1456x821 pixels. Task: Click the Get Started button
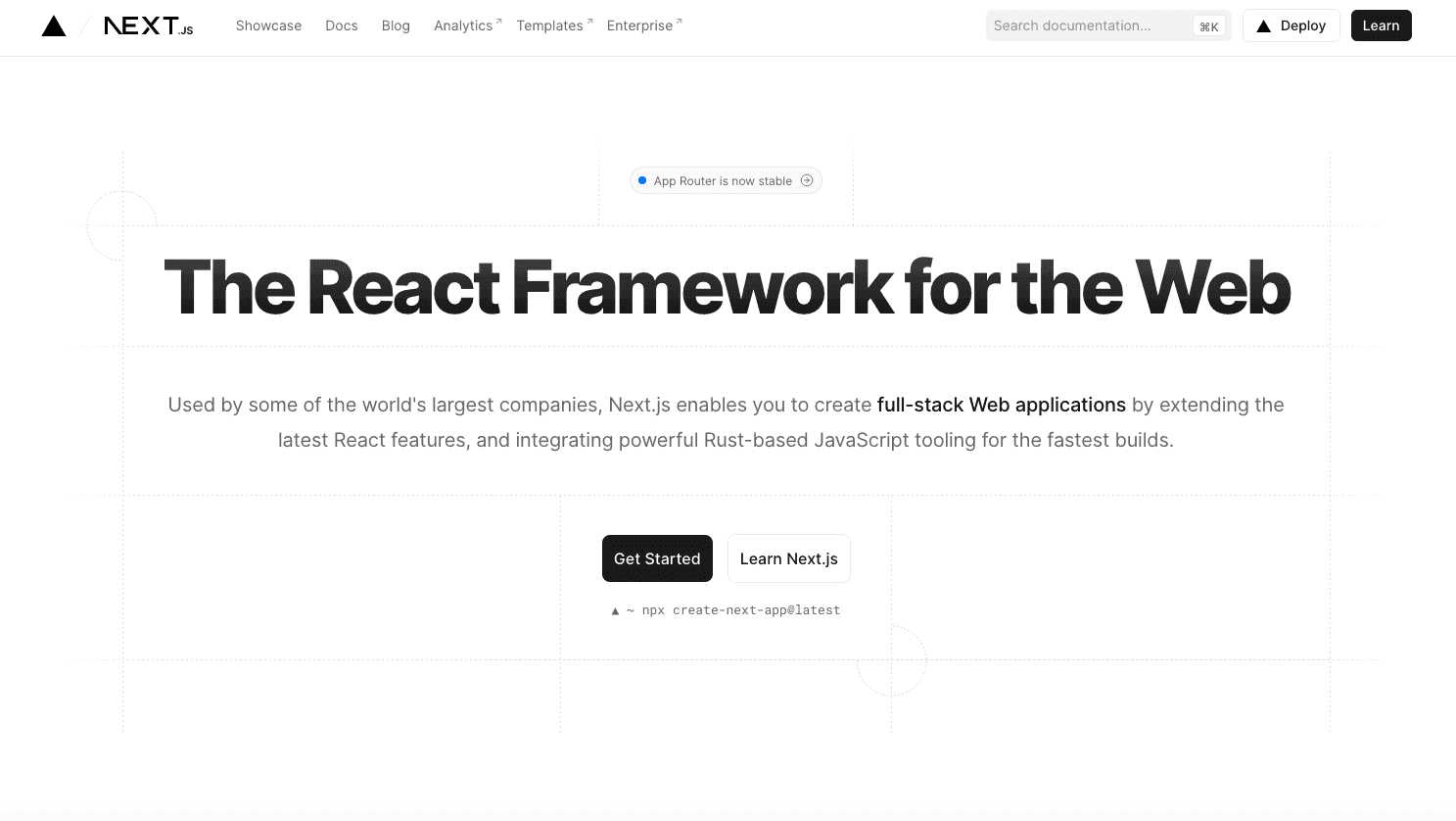[657, 558]
